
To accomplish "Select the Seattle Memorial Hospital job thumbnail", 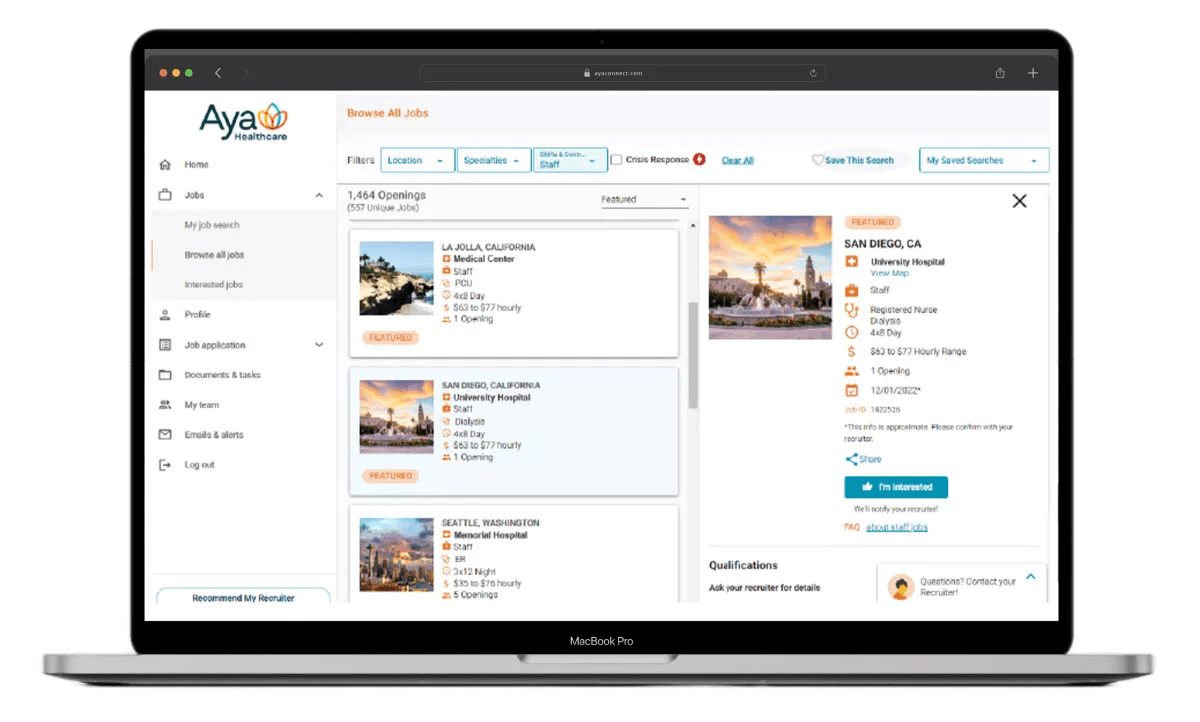I will (x=397, y=554).
